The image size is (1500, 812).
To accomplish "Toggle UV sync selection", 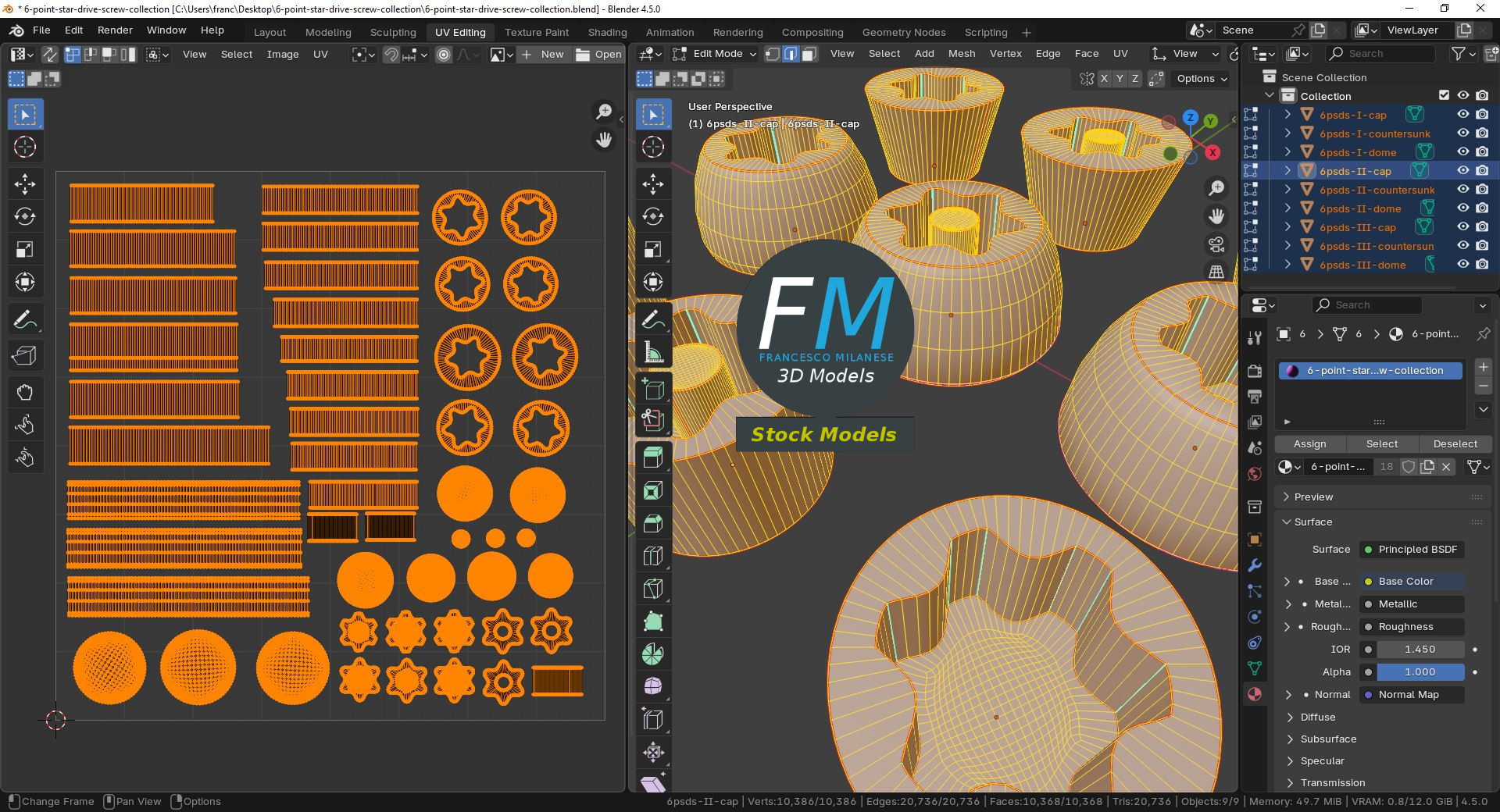I will (49, 55).
